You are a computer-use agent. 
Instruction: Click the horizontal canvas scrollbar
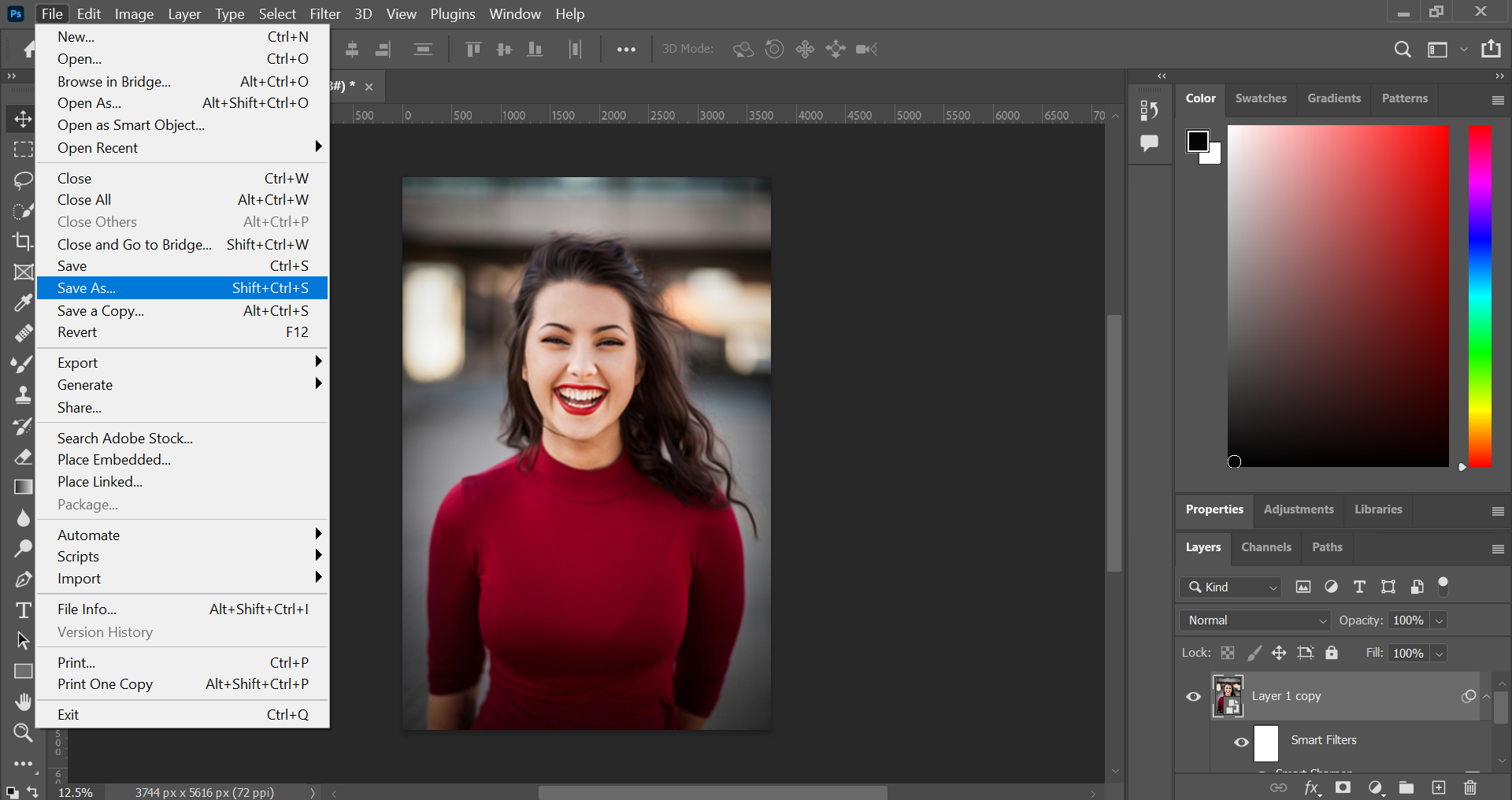coord(713,793)
